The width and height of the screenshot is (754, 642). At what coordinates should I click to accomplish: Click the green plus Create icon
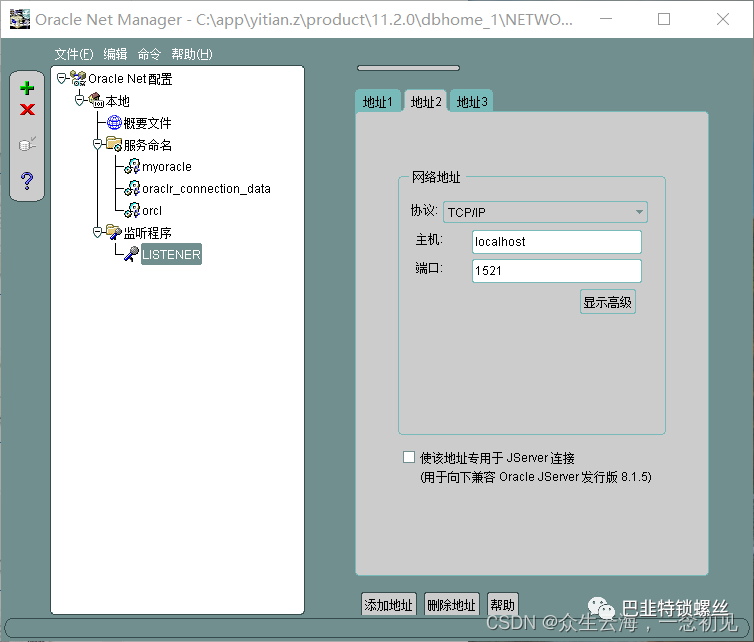pos(27,88)
